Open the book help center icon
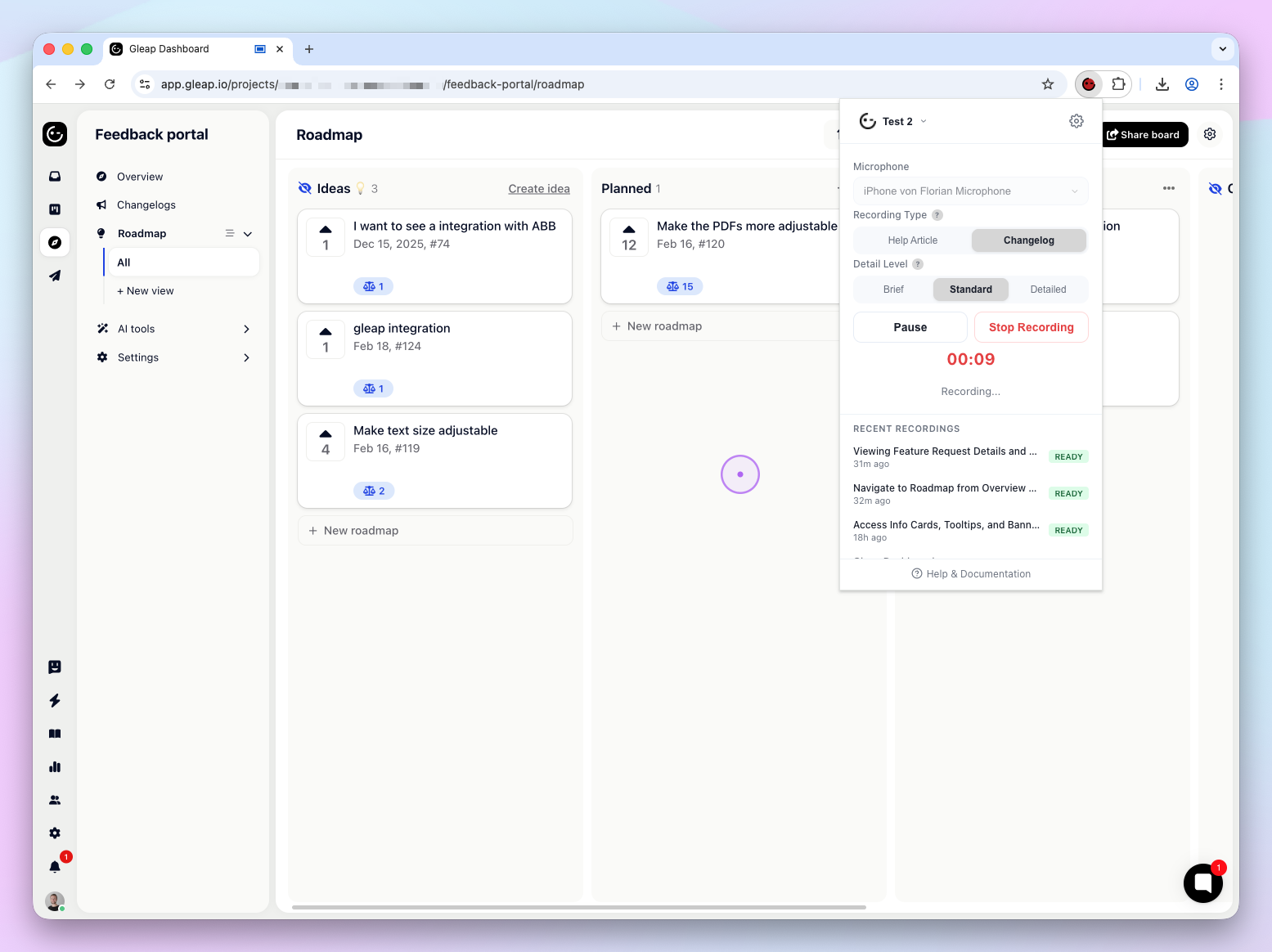 coord(55,734)
